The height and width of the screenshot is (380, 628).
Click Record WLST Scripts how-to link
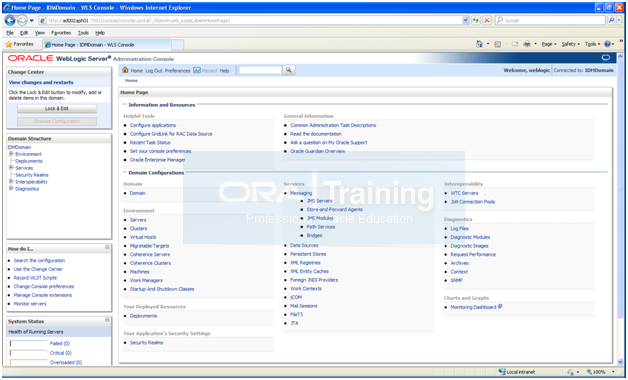[35, 277]
